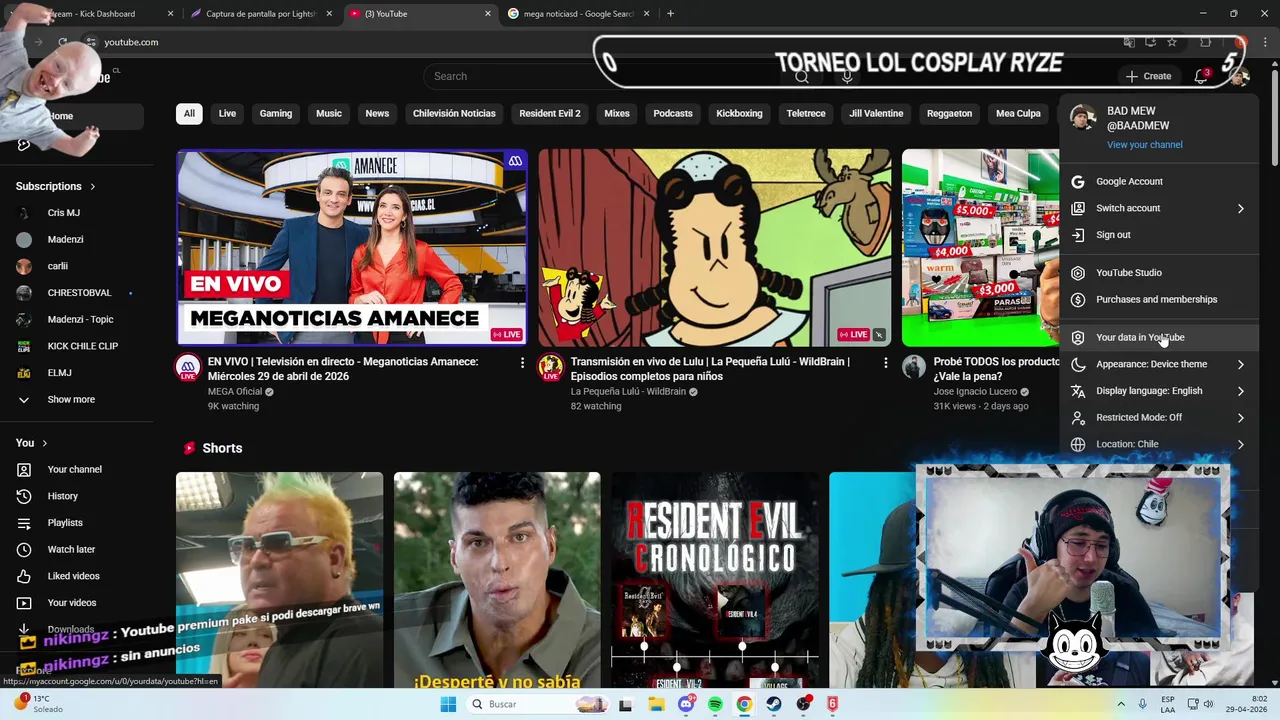Open notifications bell

pyautogui.click(x=1201, y=76)
